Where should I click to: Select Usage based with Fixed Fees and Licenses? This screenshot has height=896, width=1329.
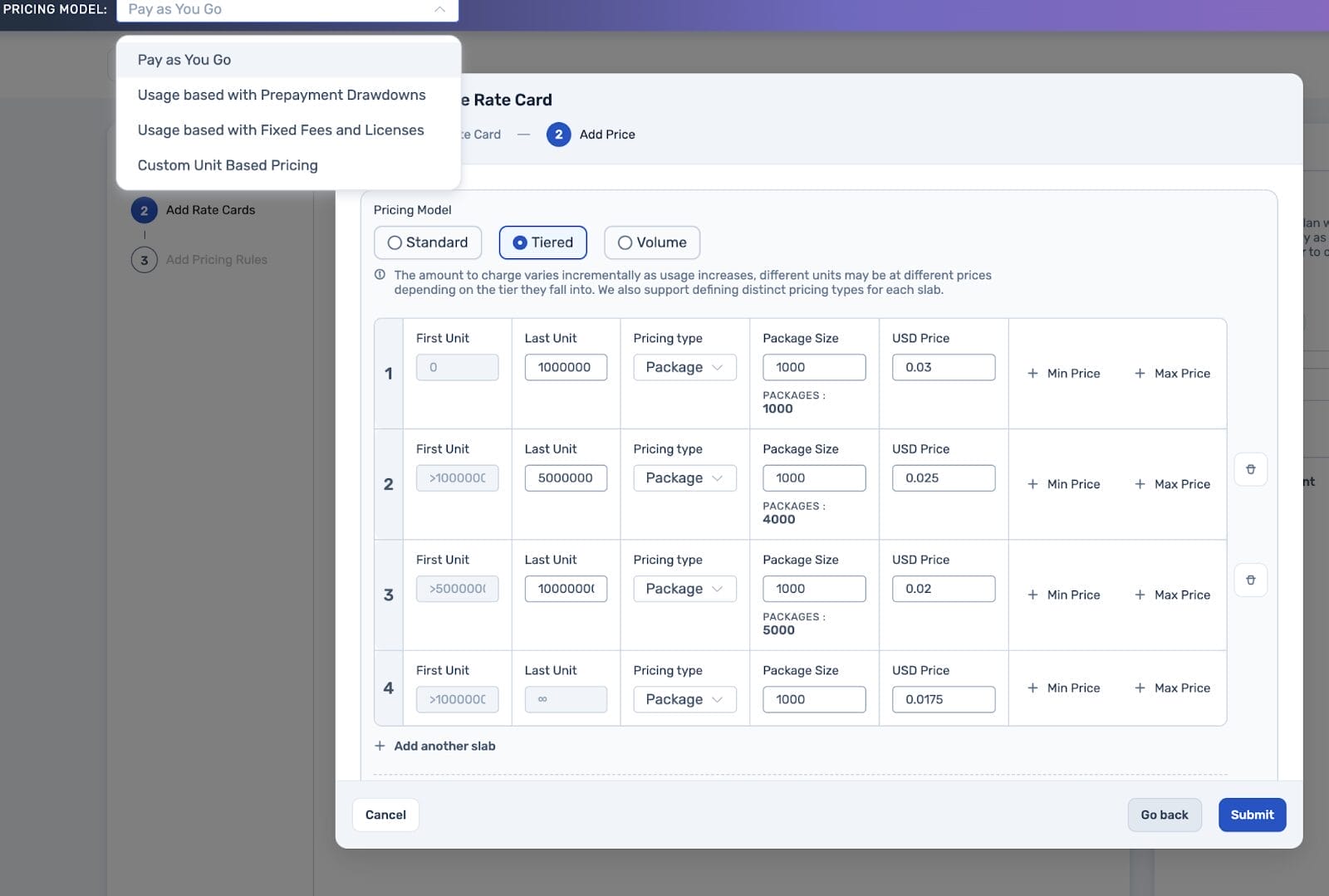(x=281, y=130)
